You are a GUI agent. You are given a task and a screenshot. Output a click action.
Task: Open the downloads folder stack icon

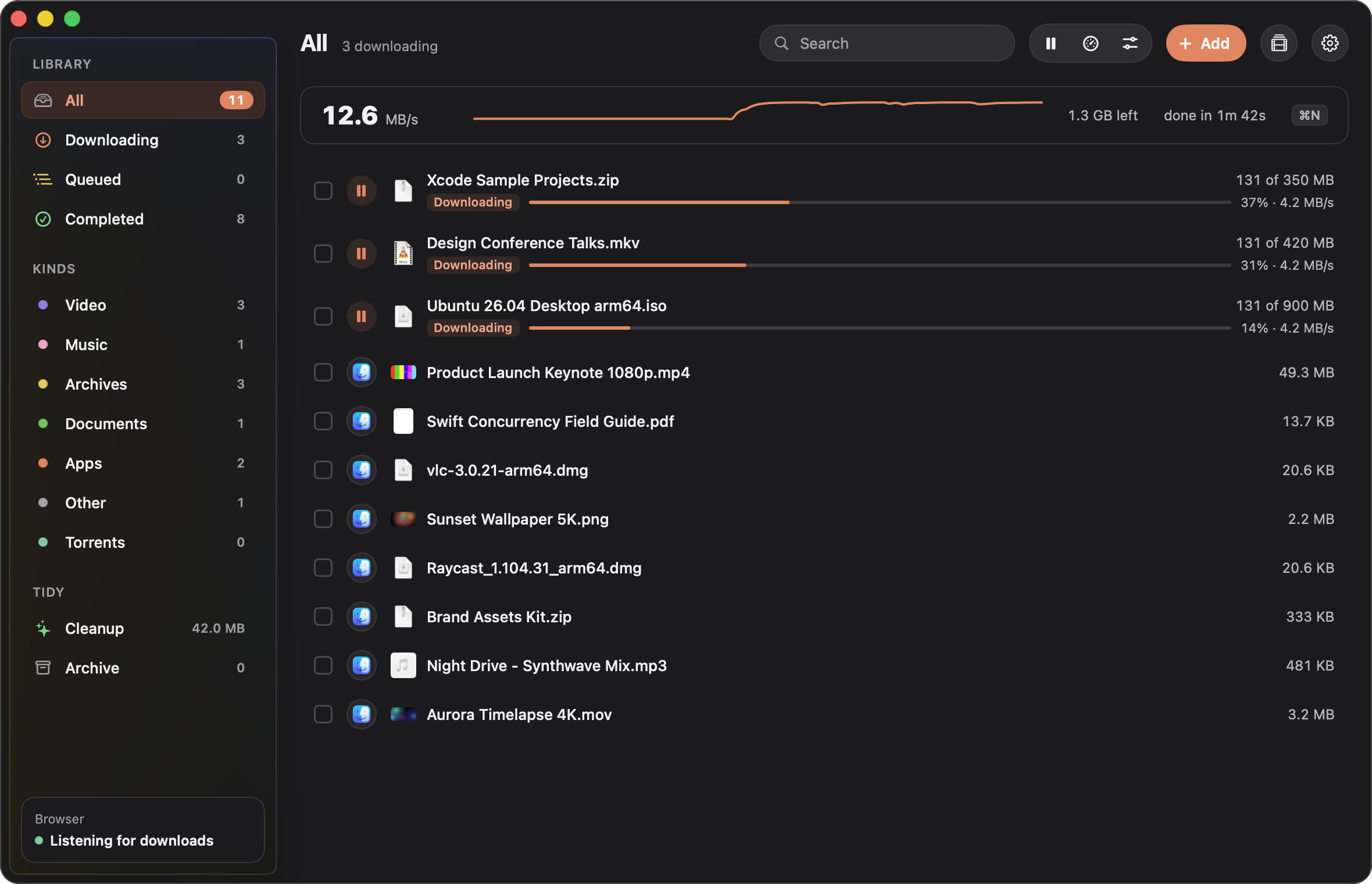coord(1279,44)
